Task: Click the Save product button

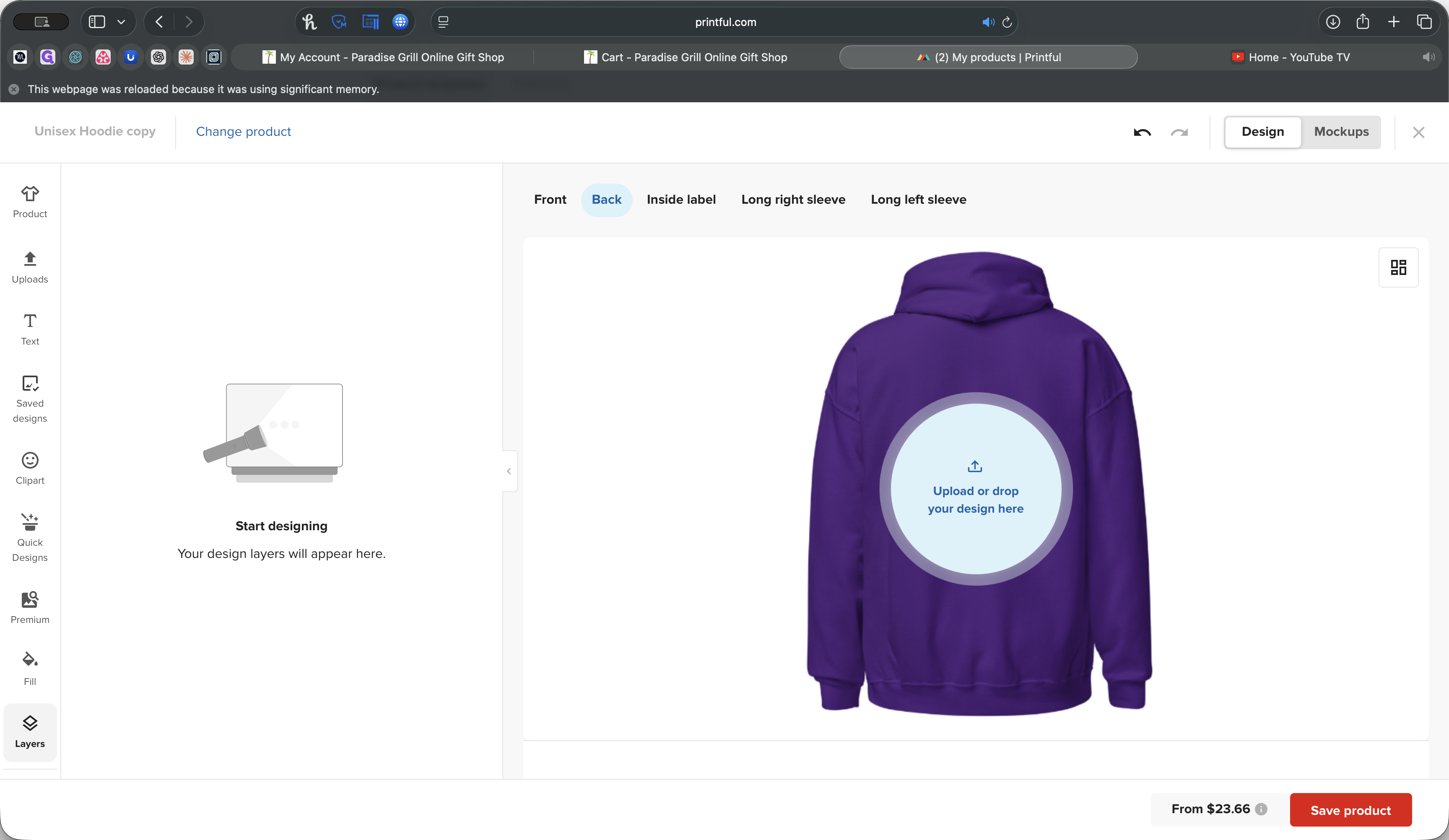Action: [1350, 809]
